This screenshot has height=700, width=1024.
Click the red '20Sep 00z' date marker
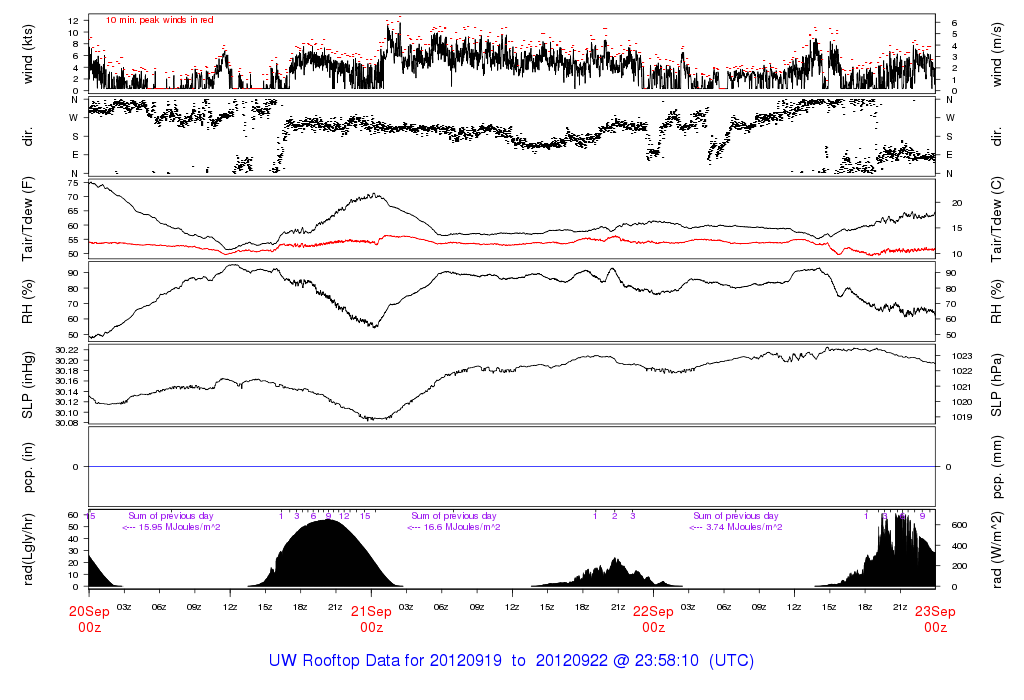89,619
